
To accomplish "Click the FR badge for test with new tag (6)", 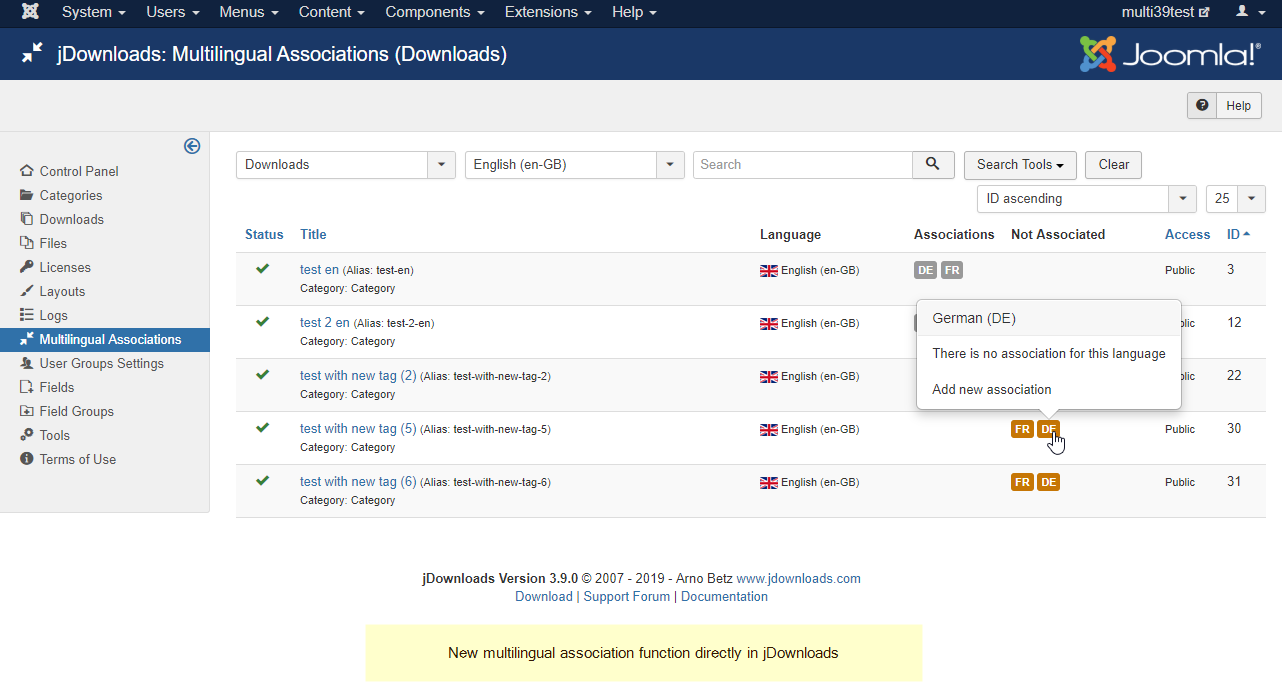I will (1022, 482).
